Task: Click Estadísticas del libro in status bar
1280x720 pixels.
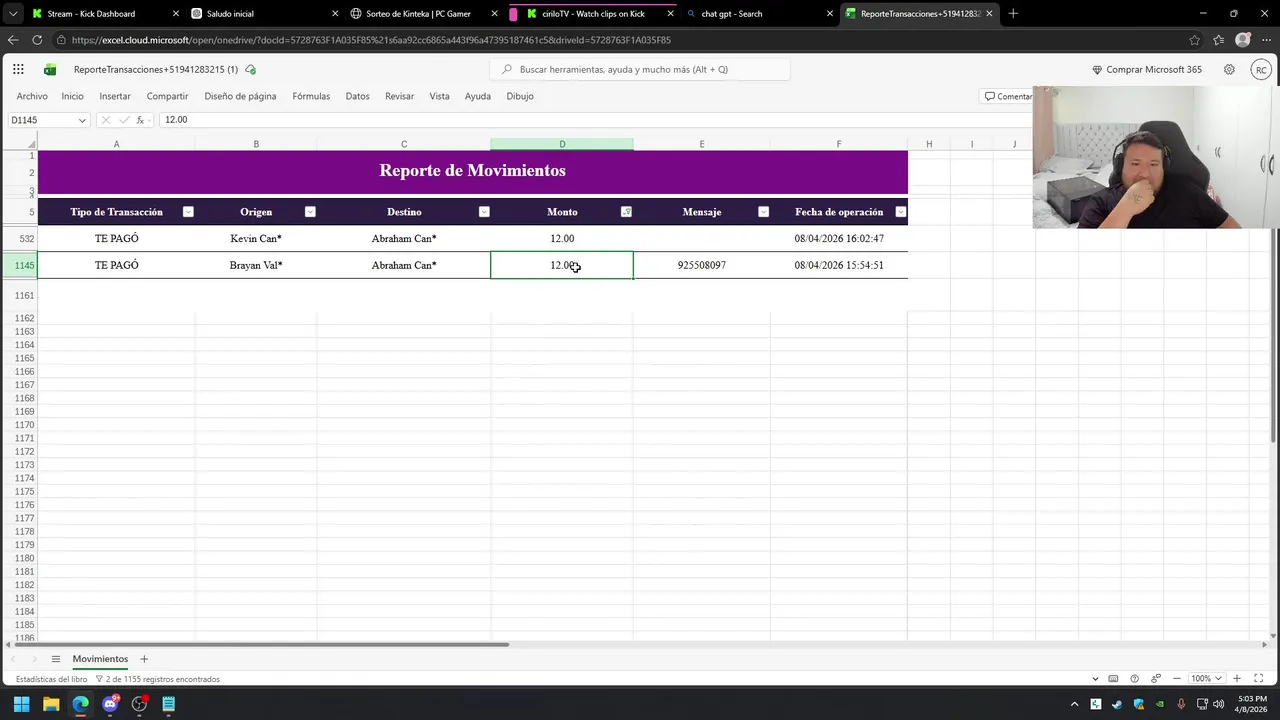Action: (x=52, y=679)
